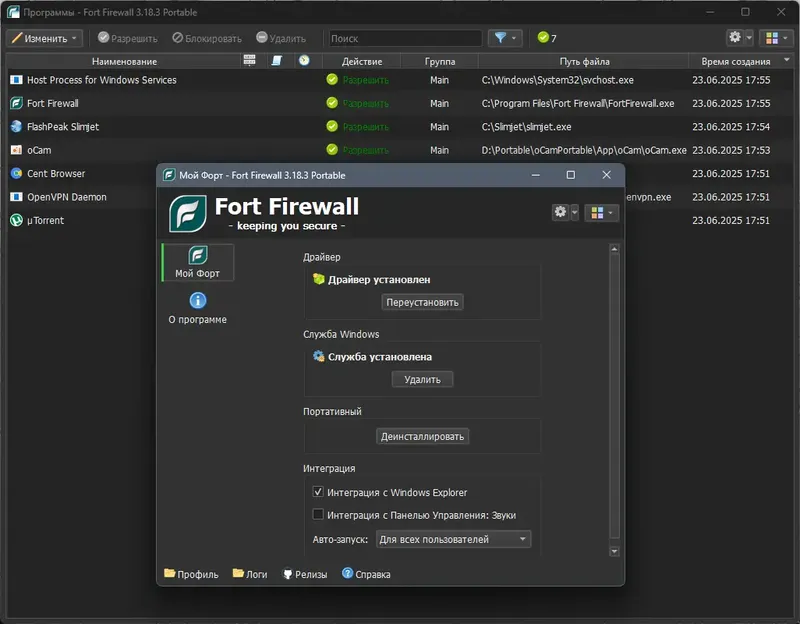Screen dimensions: 800x624
Task: Open the Логи folder link
Action: 250,574
